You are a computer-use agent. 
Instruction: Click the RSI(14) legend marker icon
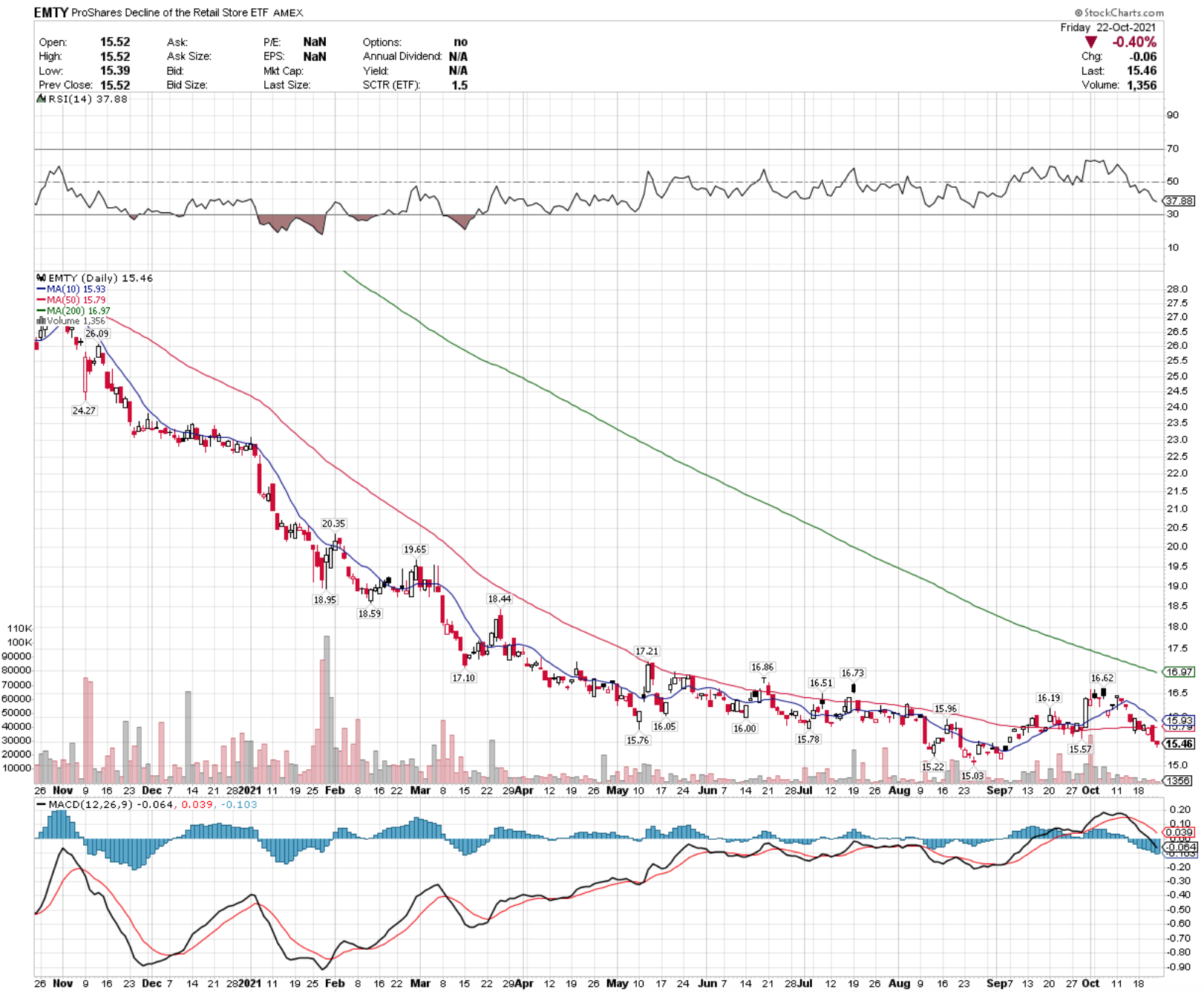41,99
